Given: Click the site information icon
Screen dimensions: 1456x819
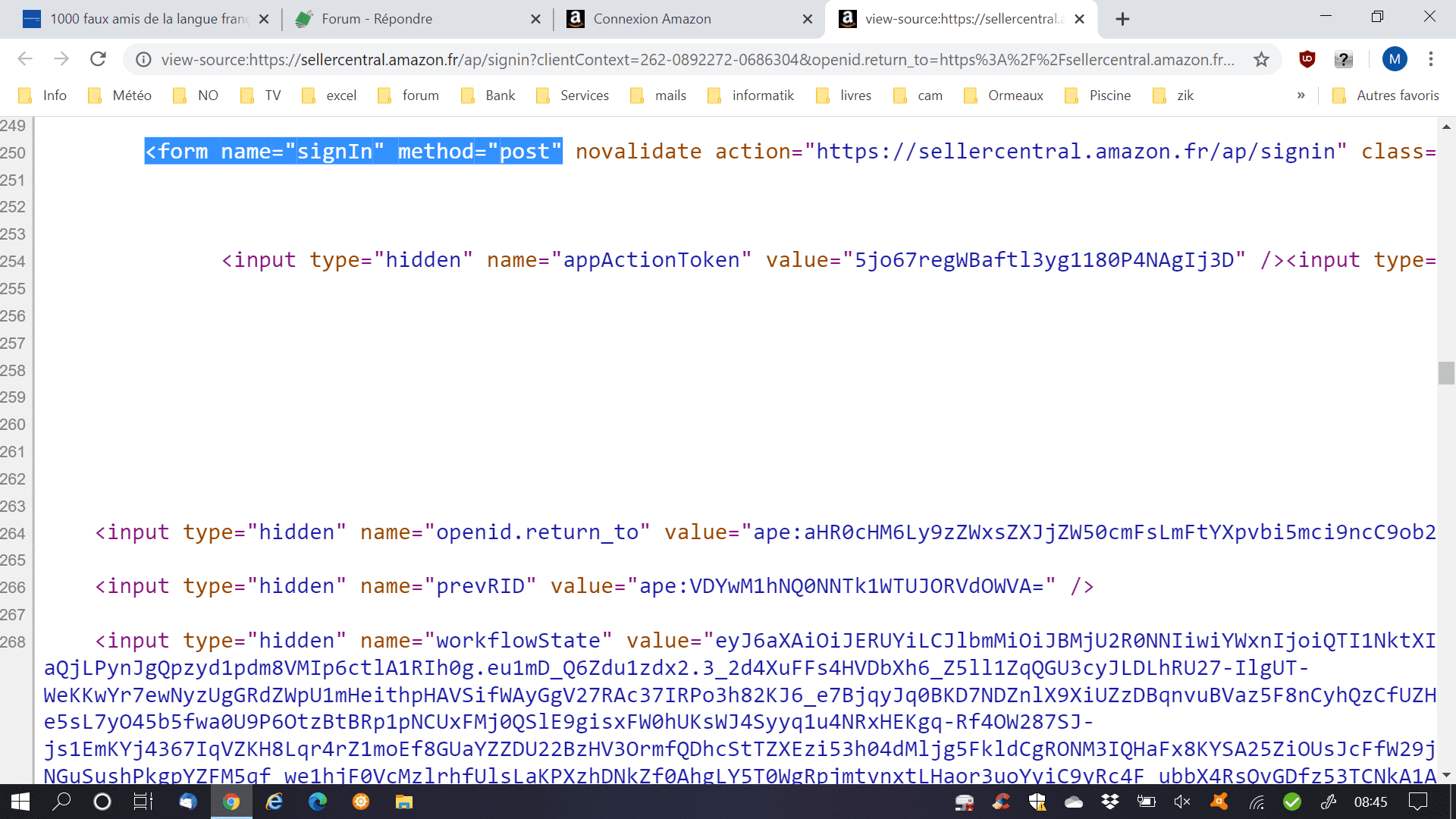Looking at the screenshot, I should [x=143, y=59].
